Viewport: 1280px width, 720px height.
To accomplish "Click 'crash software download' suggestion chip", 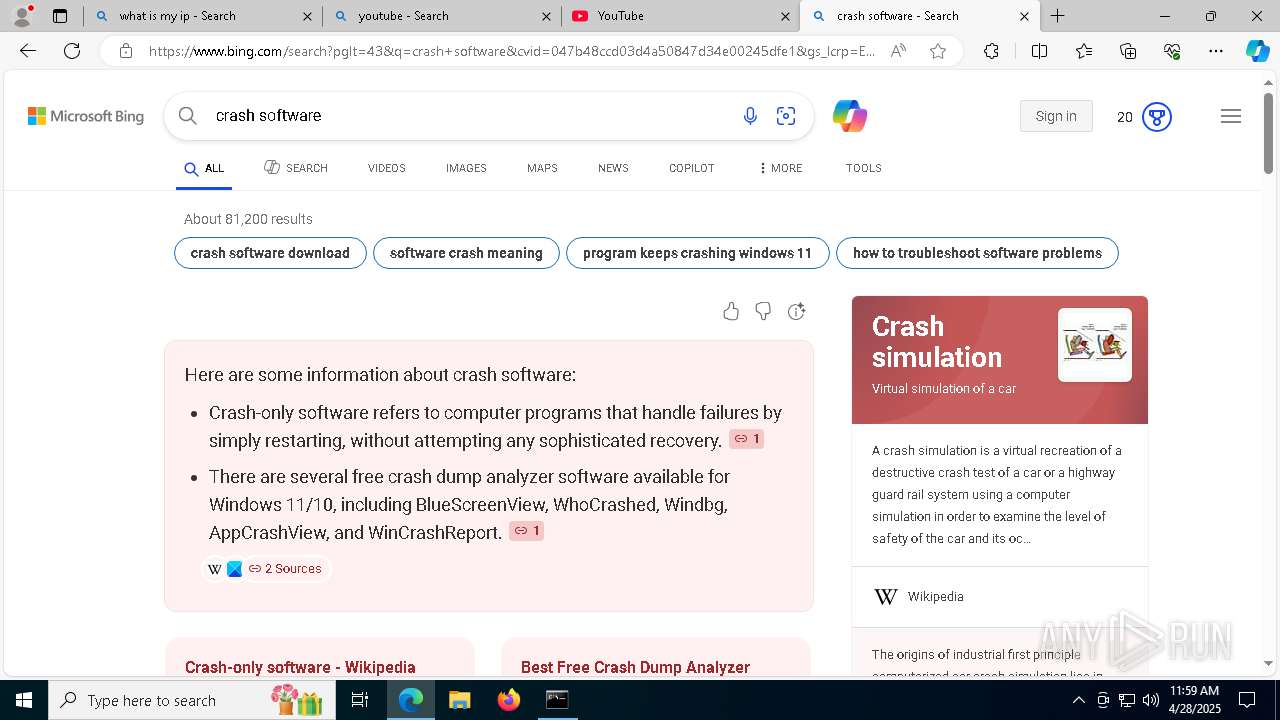I will (270, 253).
